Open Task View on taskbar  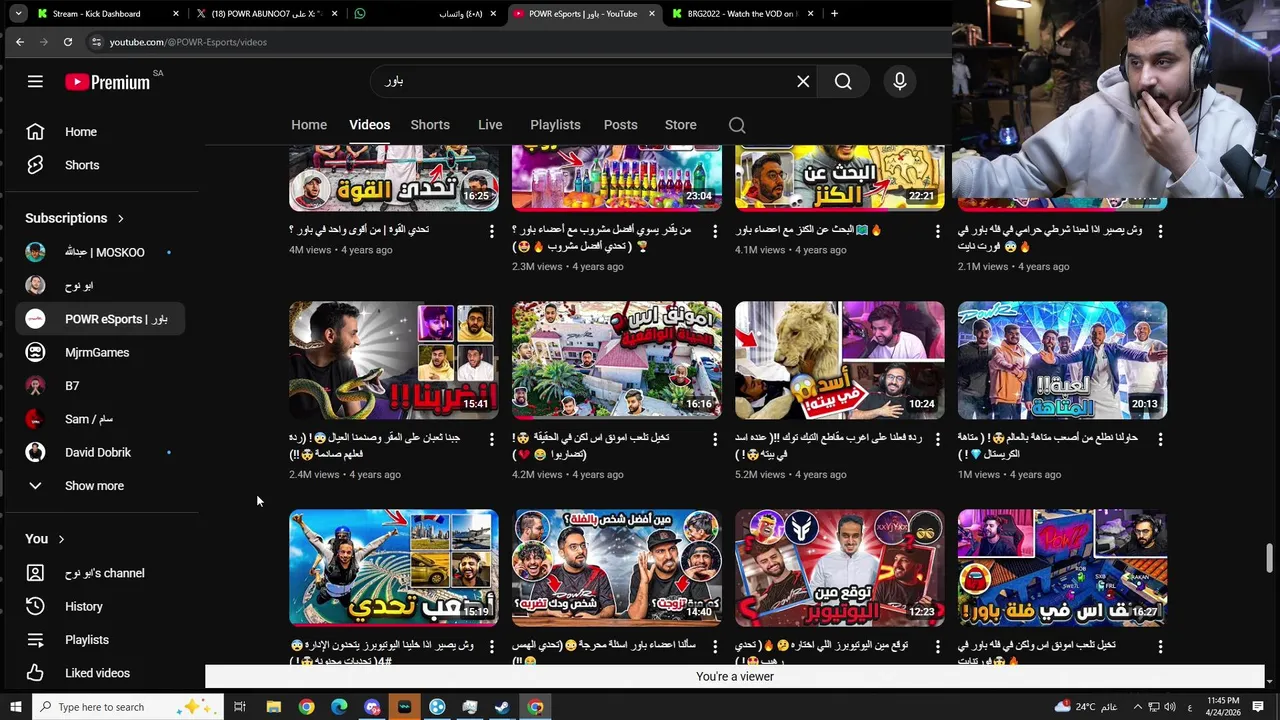coord(240,707)
